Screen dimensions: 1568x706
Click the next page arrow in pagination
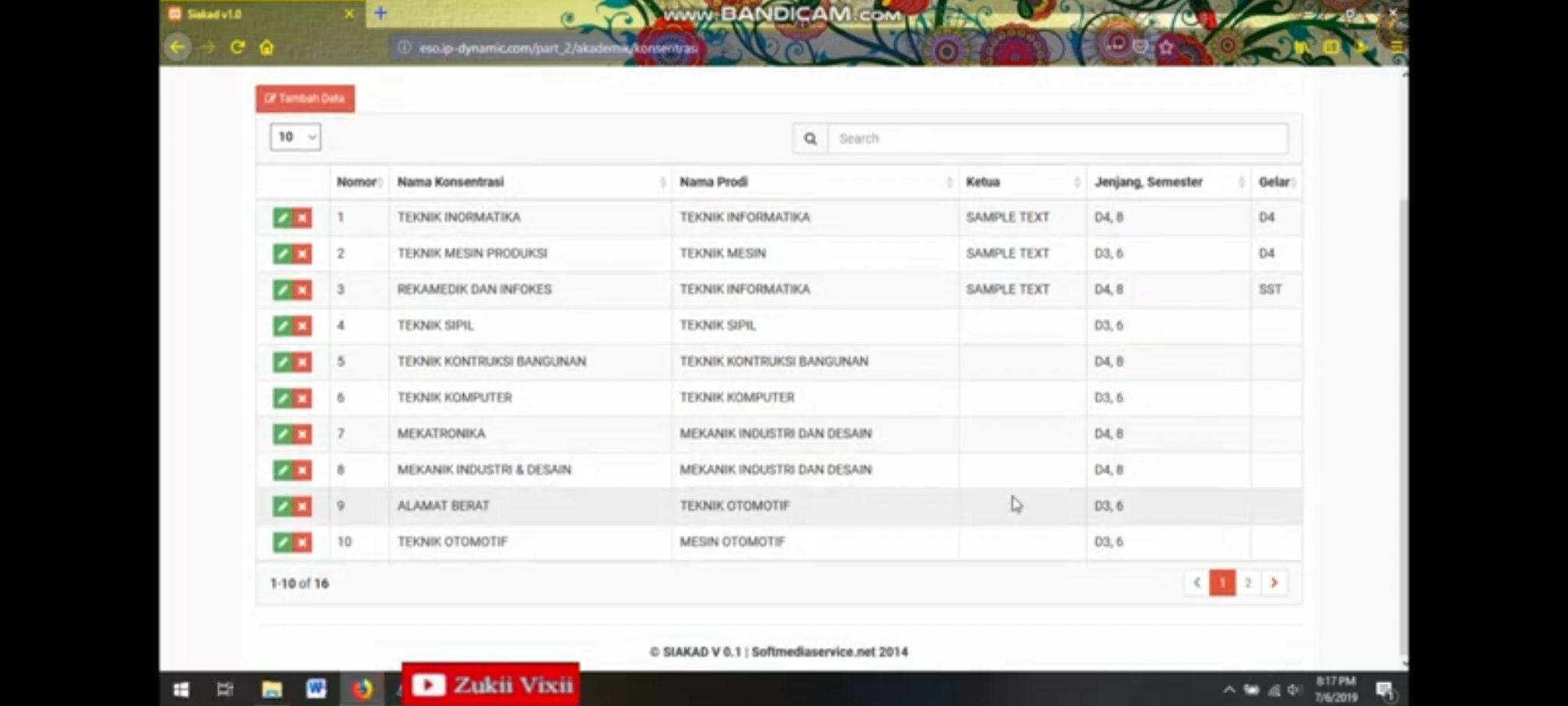point(1274,583)
